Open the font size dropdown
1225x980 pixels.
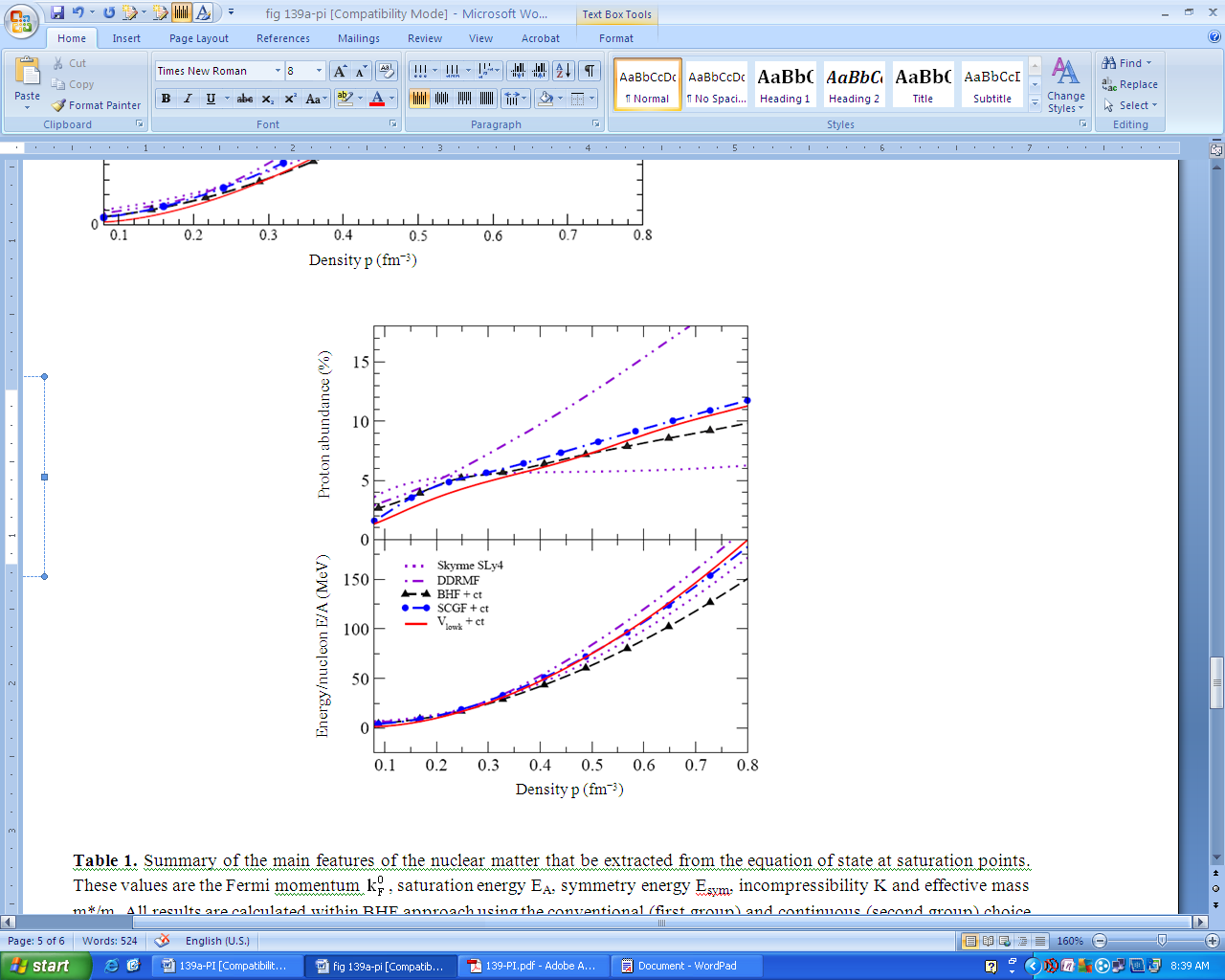(x=319, y=71)
